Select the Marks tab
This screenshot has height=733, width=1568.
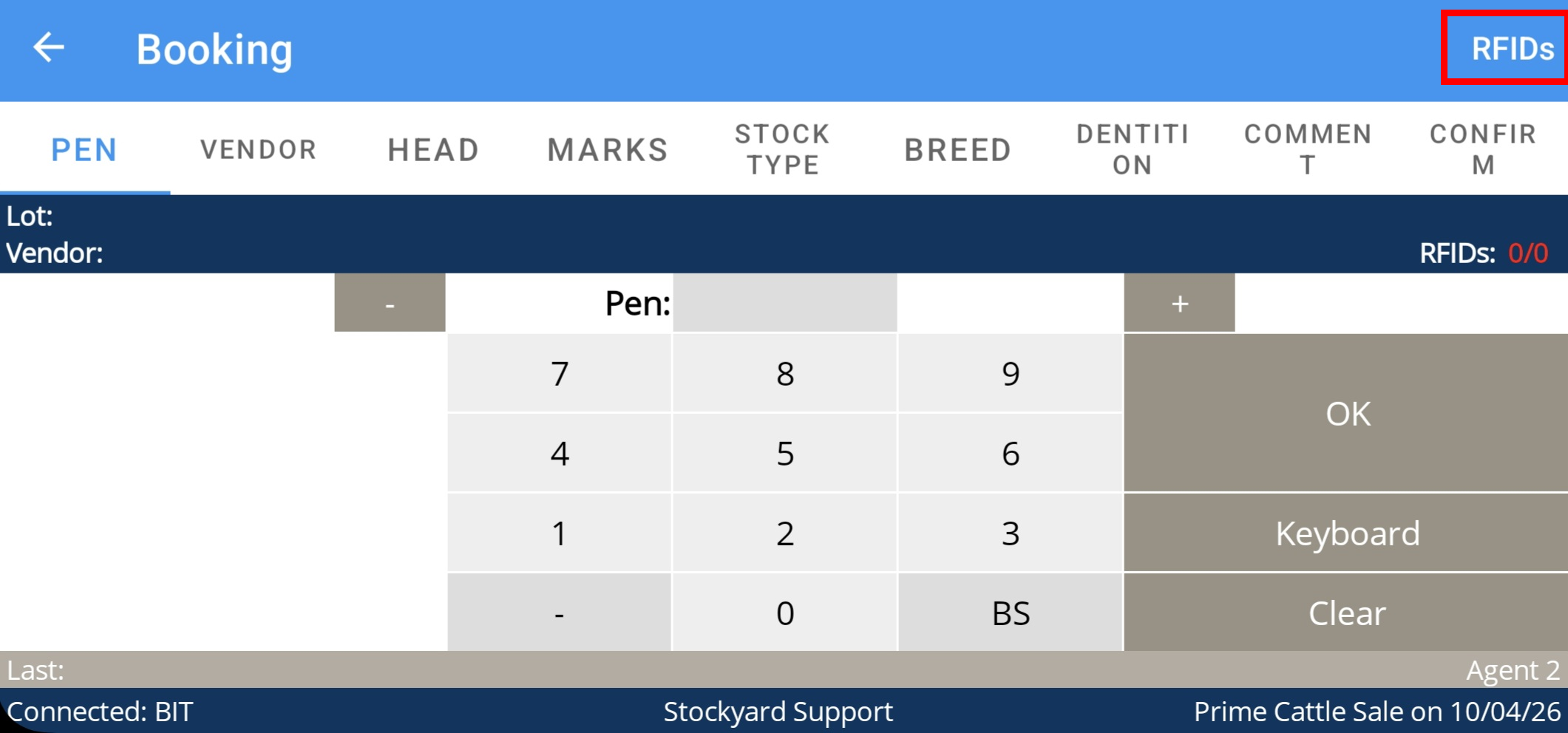(608, 149)
